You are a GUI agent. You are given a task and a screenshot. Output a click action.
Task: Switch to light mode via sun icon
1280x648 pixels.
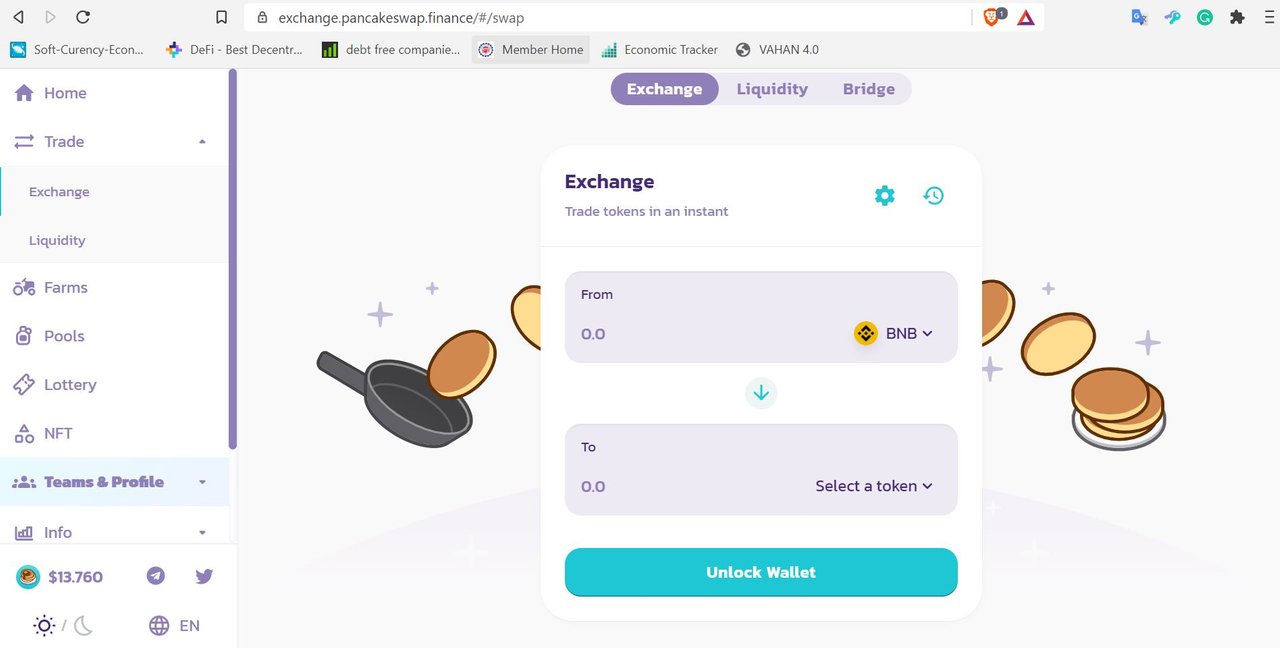tap(44, 626)
